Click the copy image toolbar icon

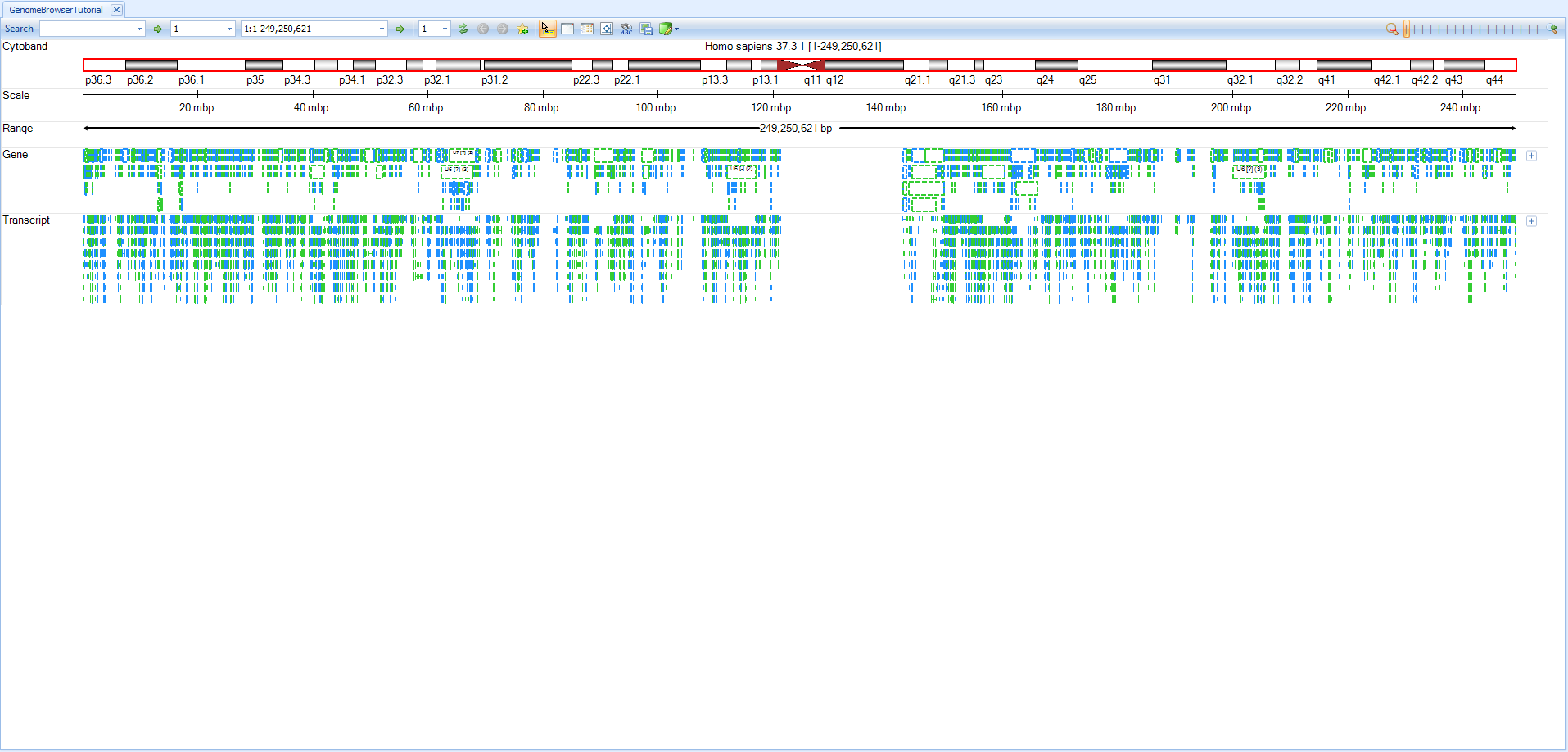click(646, 29)
